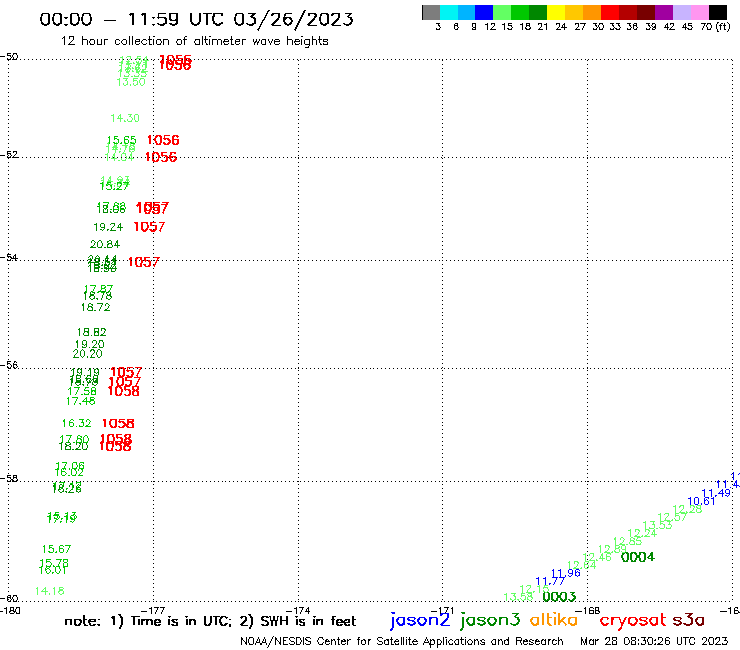The height and width of the screenshot is (650, 740).
Task: Select the subtitle '12 hour collection of altimeter wave heights'
Action: tap(194, 41)
